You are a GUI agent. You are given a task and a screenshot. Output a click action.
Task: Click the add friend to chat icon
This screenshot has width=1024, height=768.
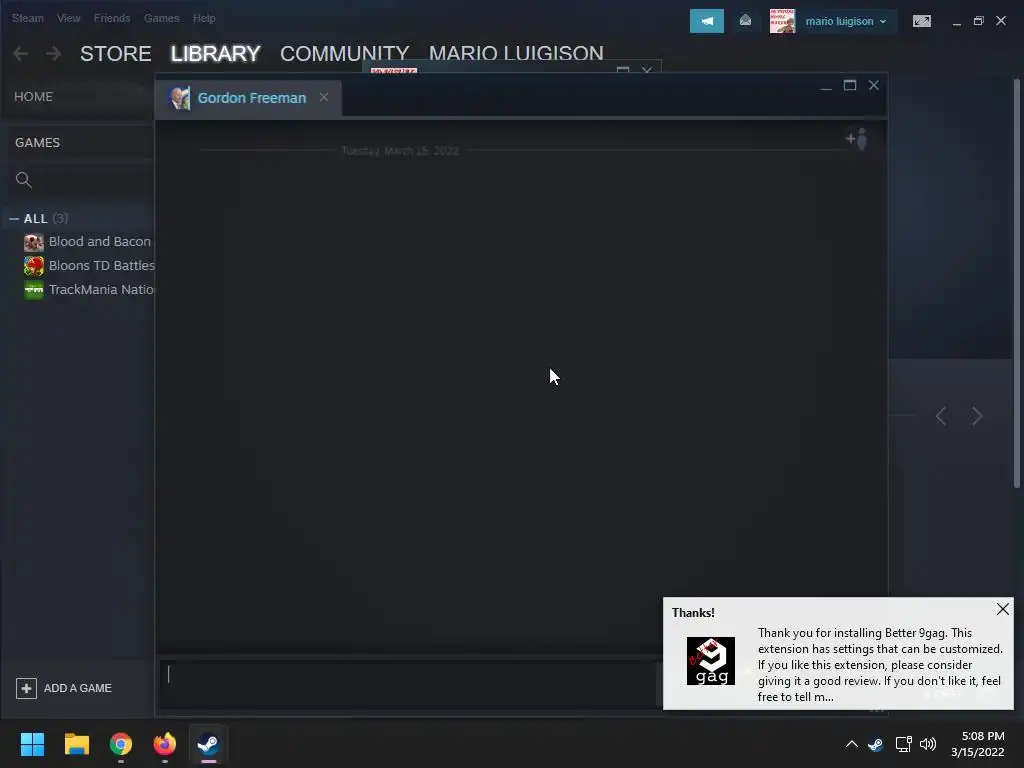click(x=856, y=139)
